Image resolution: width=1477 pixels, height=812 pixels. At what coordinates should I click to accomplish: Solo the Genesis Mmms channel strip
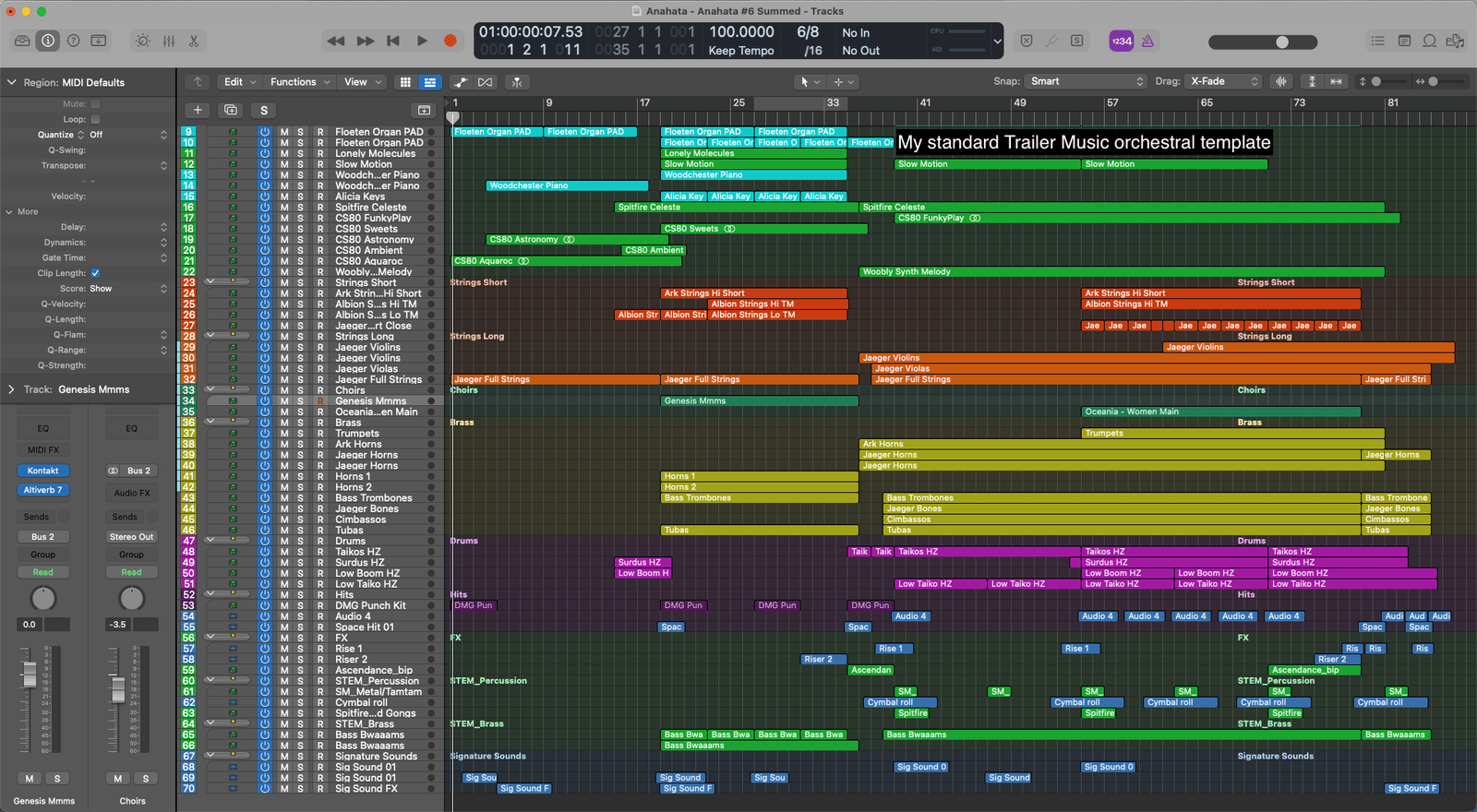(x=57, y=779)
